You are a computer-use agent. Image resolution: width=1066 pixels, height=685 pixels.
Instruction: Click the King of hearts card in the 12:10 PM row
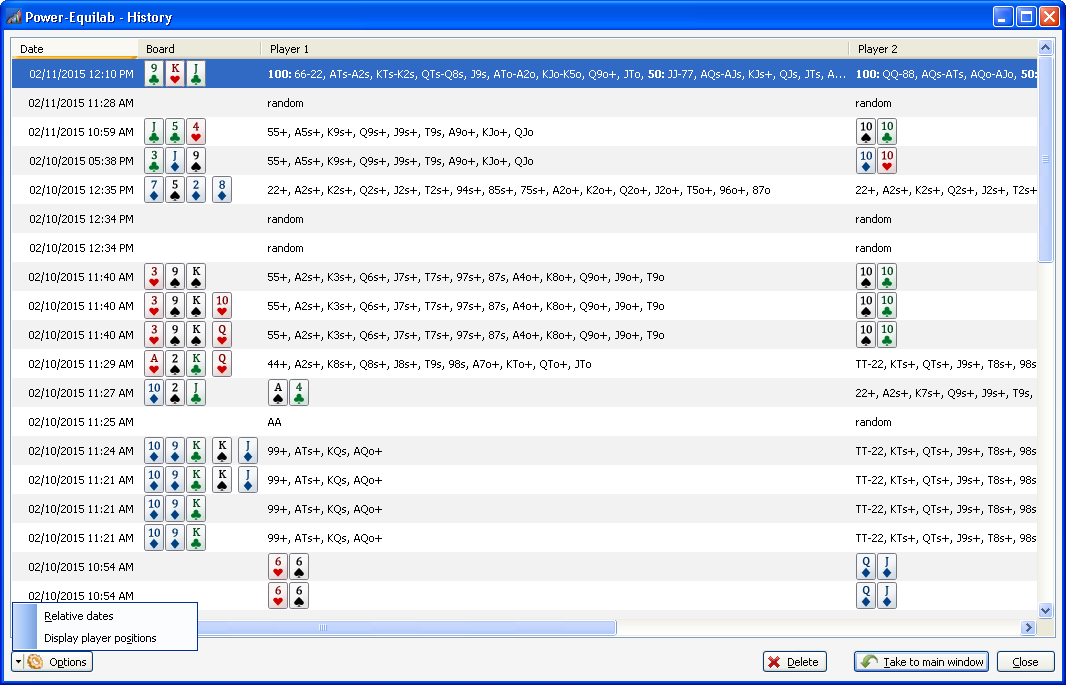175,74
